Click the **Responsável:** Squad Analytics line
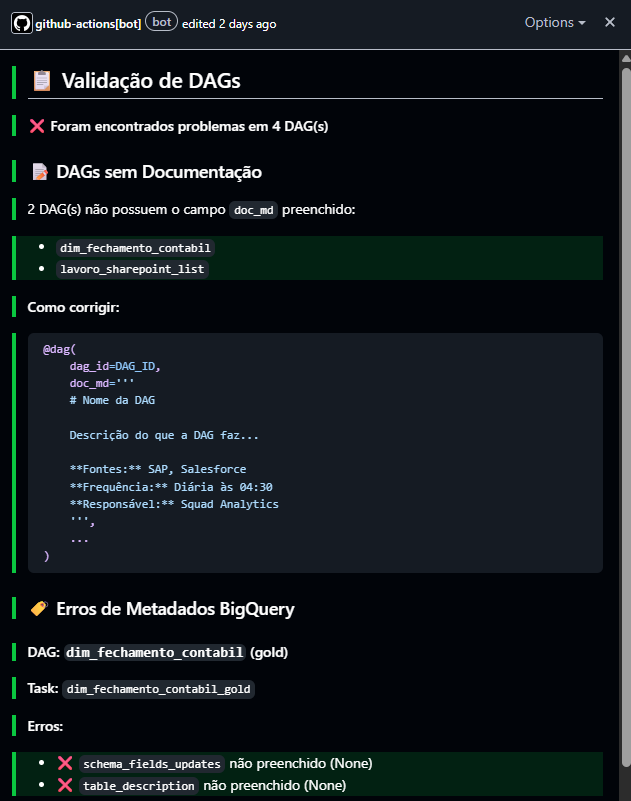 coord(174,504)
